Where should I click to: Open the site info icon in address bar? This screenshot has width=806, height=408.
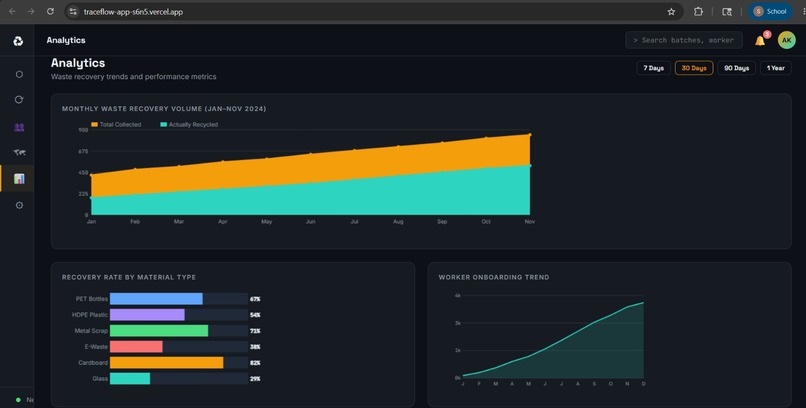coord(73,11)
